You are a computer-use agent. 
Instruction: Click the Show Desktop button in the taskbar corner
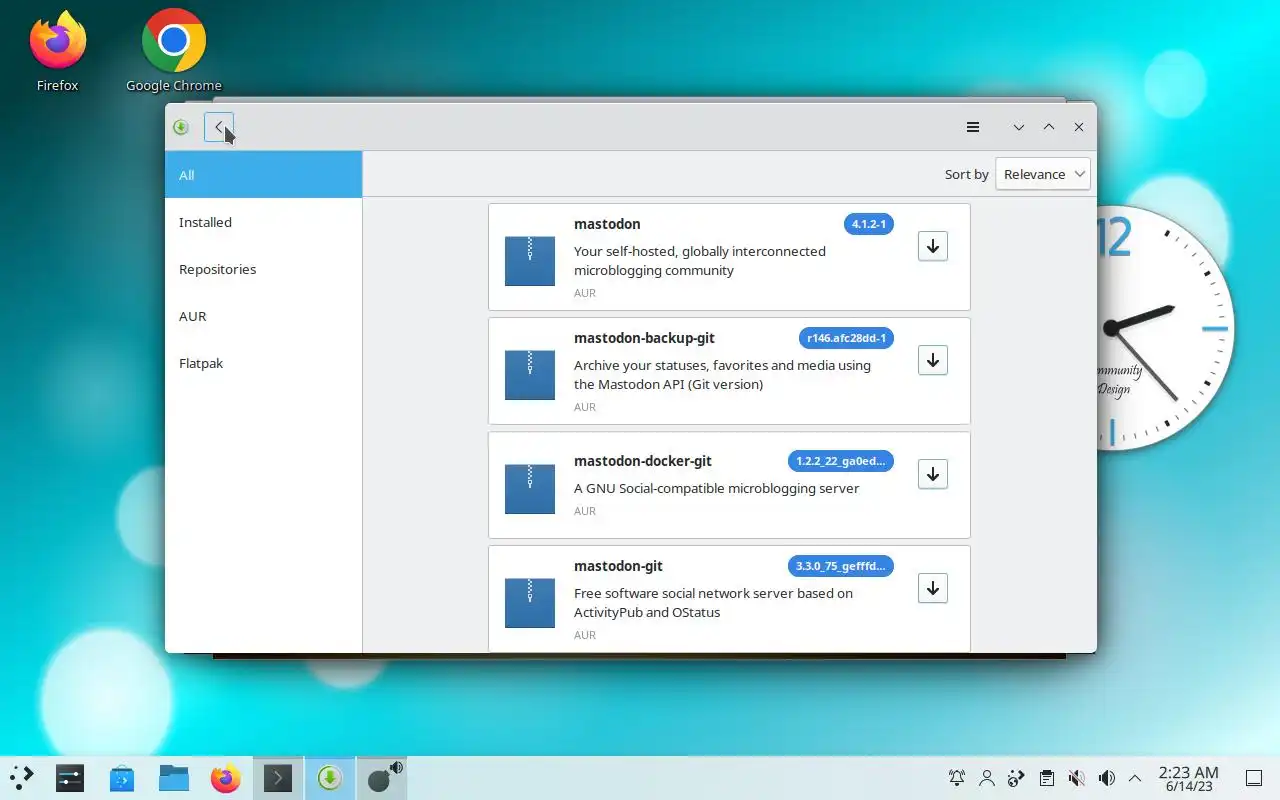click(x=1253, y=778)
